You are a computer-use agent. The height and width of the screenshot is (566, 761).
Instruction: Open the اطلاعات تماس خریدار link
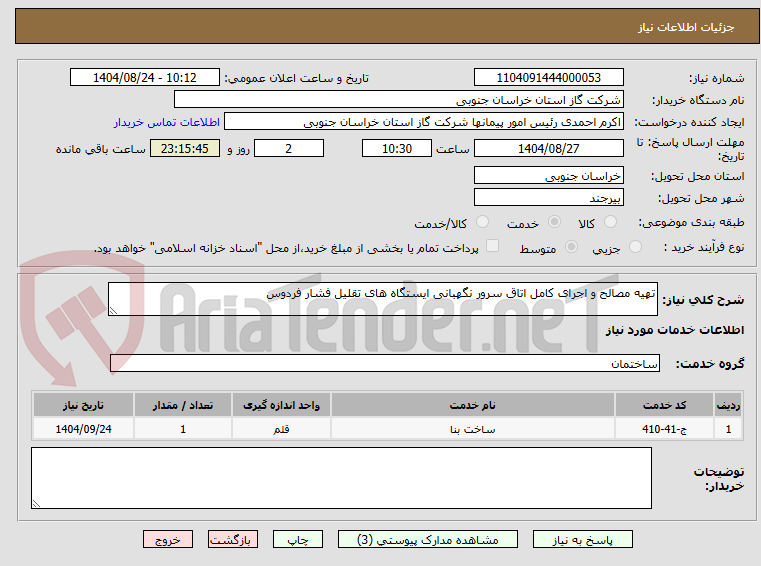(167, 122)
